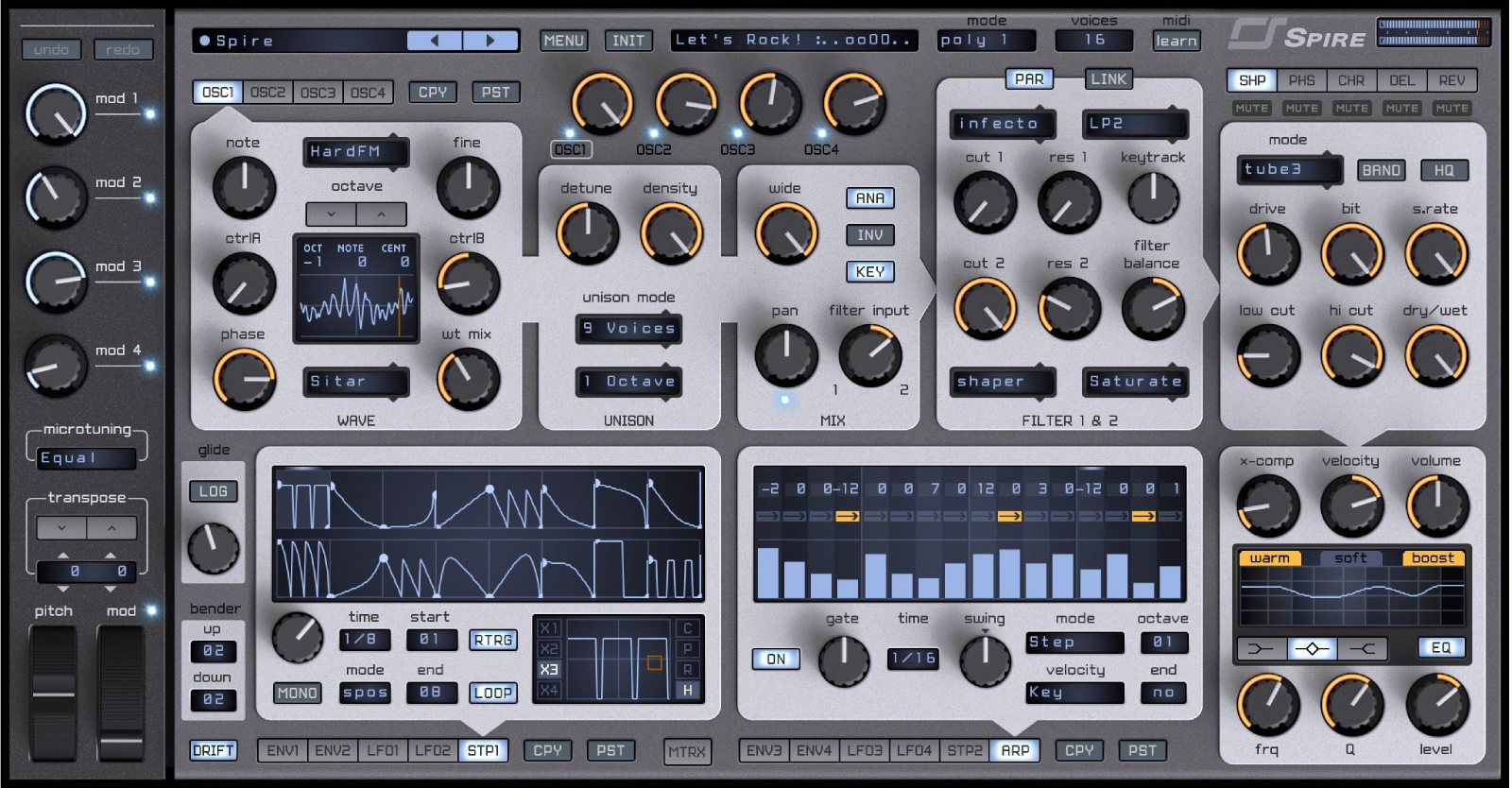
Task: Switch to ENV3 tab
Action: (764, 751)
